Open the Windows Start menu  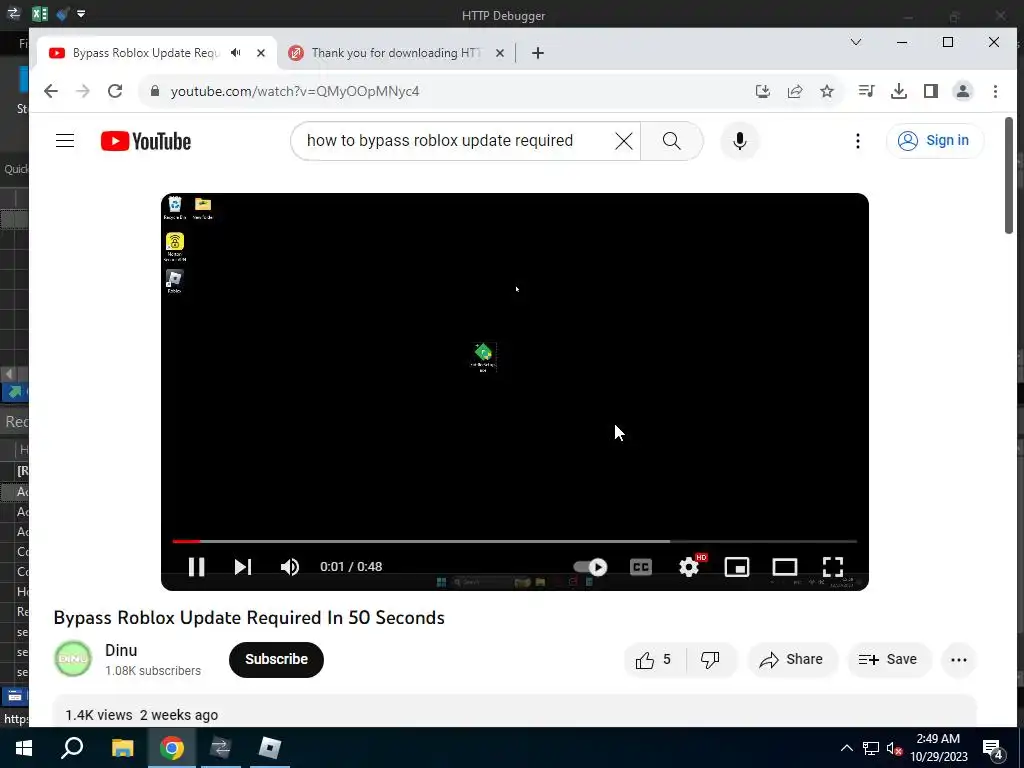tap(24, 748)
